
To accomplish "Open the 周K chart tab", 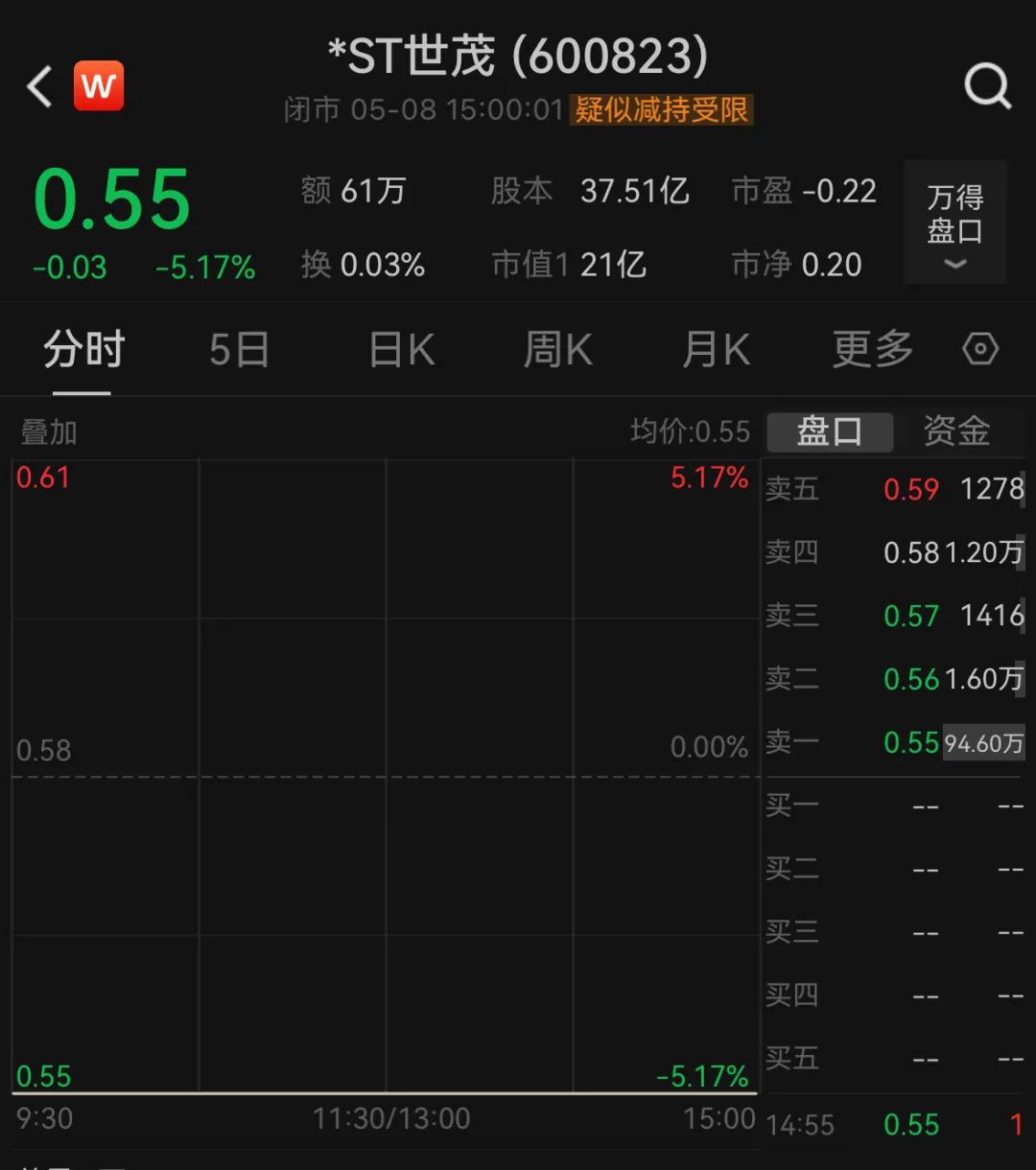I will coord(557,350).
